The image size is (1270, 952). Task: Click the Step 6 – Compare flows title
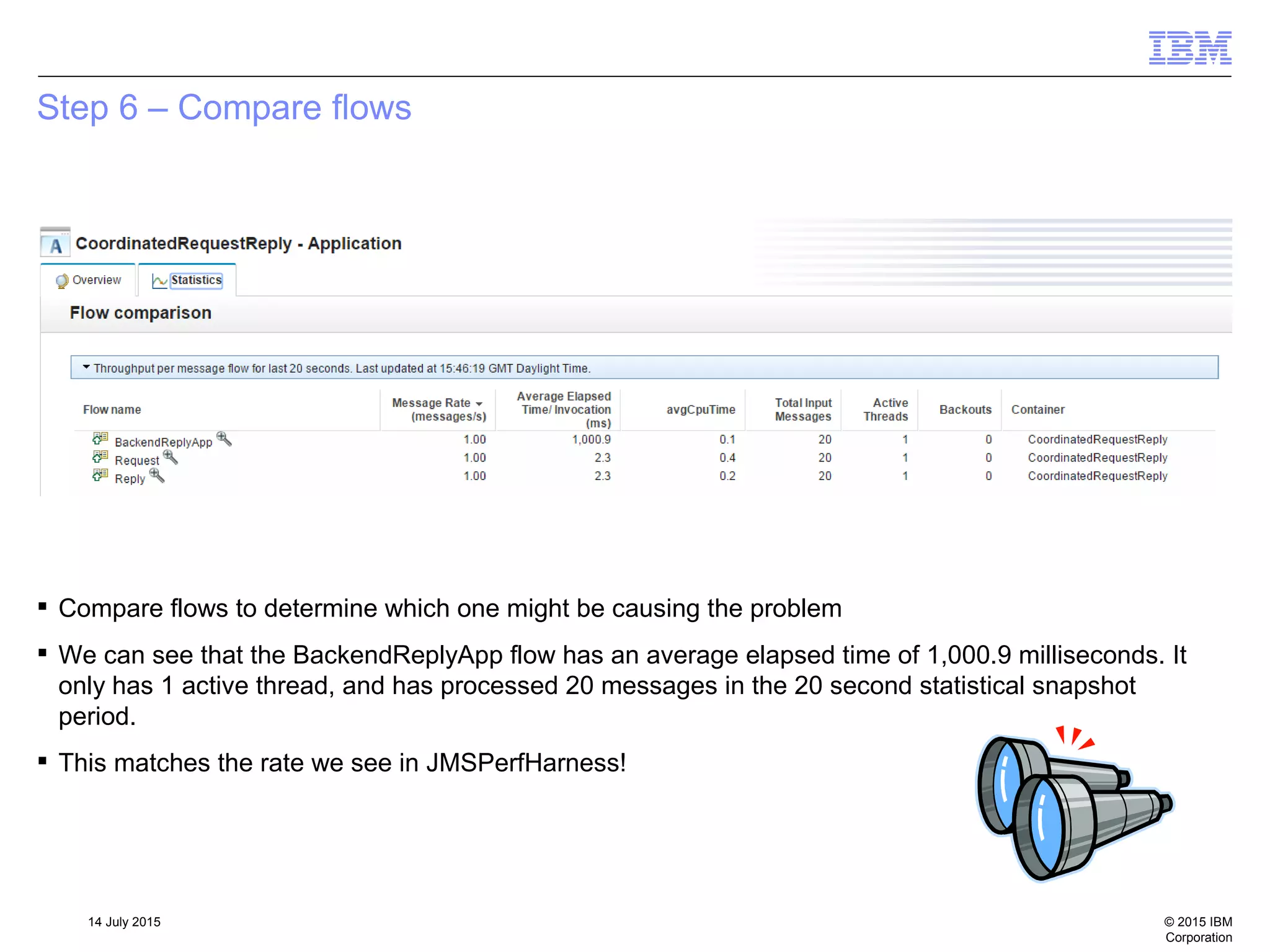pos(224,107)
